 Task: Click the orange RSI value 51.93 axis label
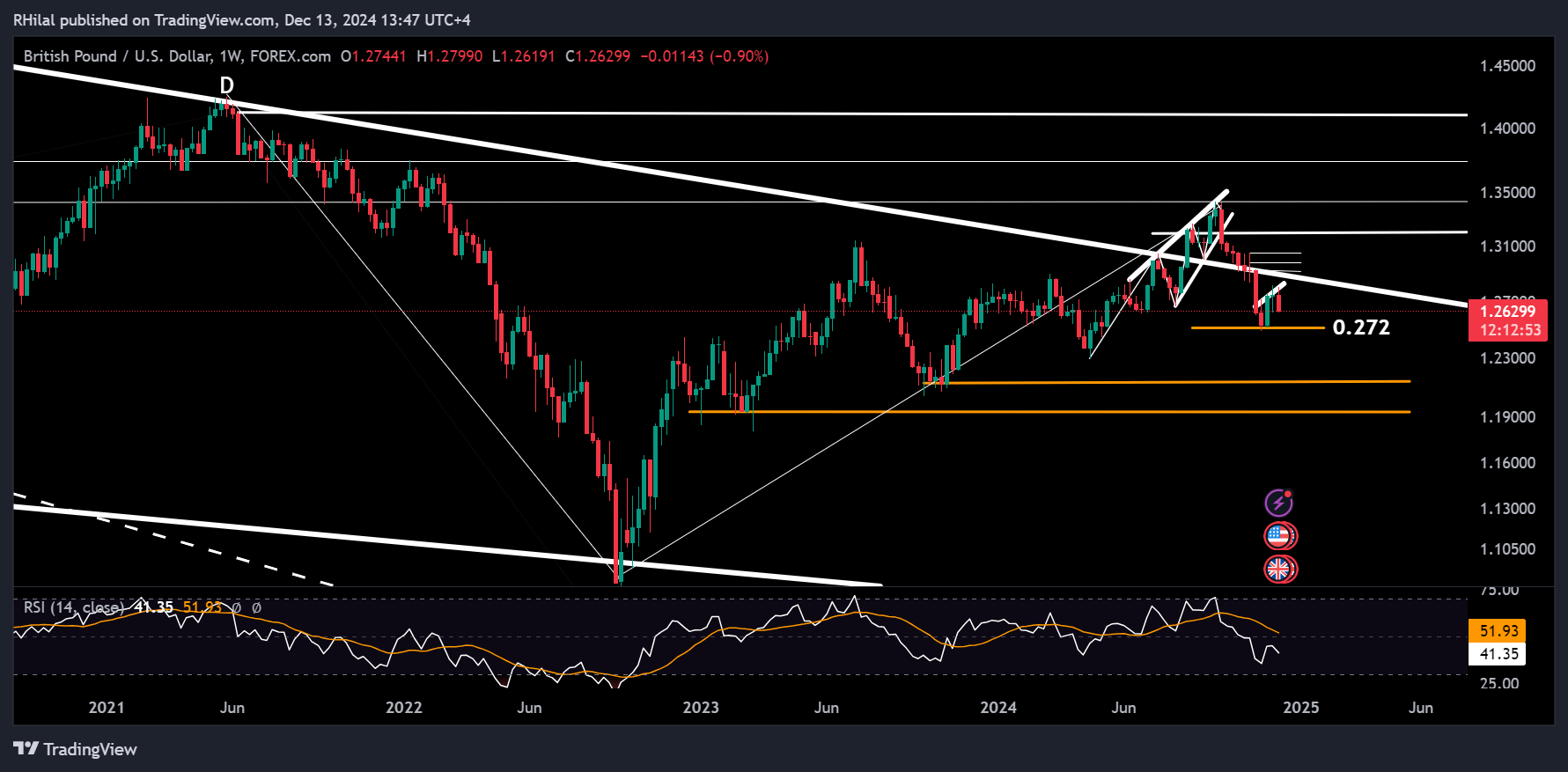[x=1498, y=631]
